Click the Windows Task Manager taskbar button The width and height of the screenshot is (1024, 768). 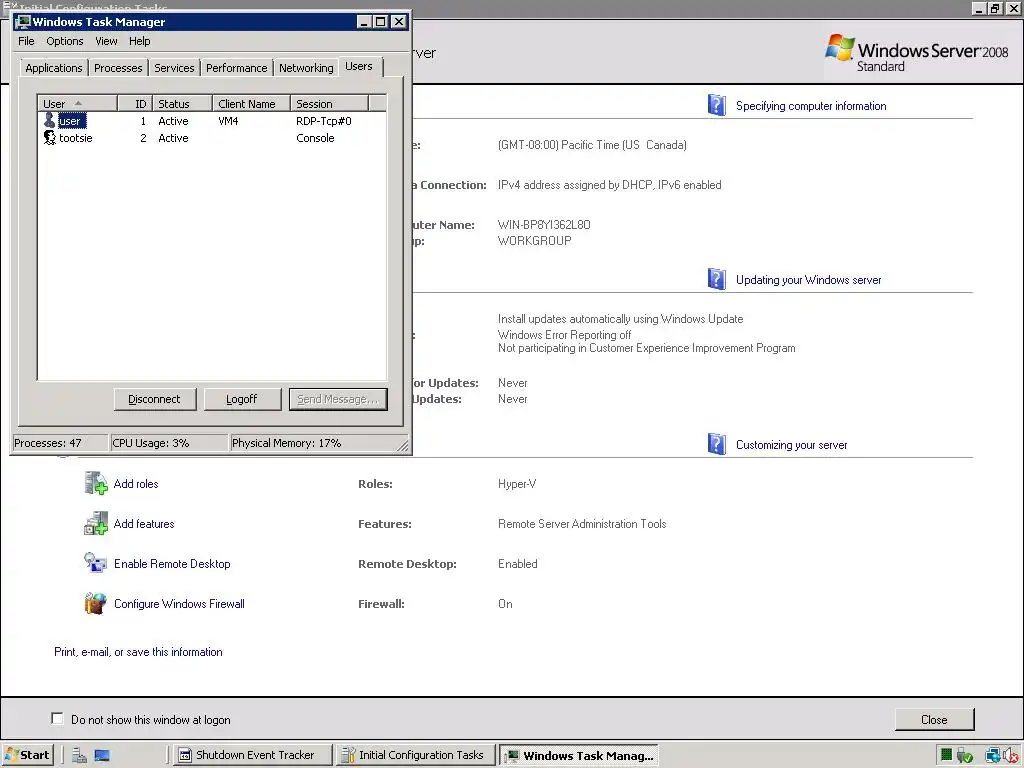579,755
